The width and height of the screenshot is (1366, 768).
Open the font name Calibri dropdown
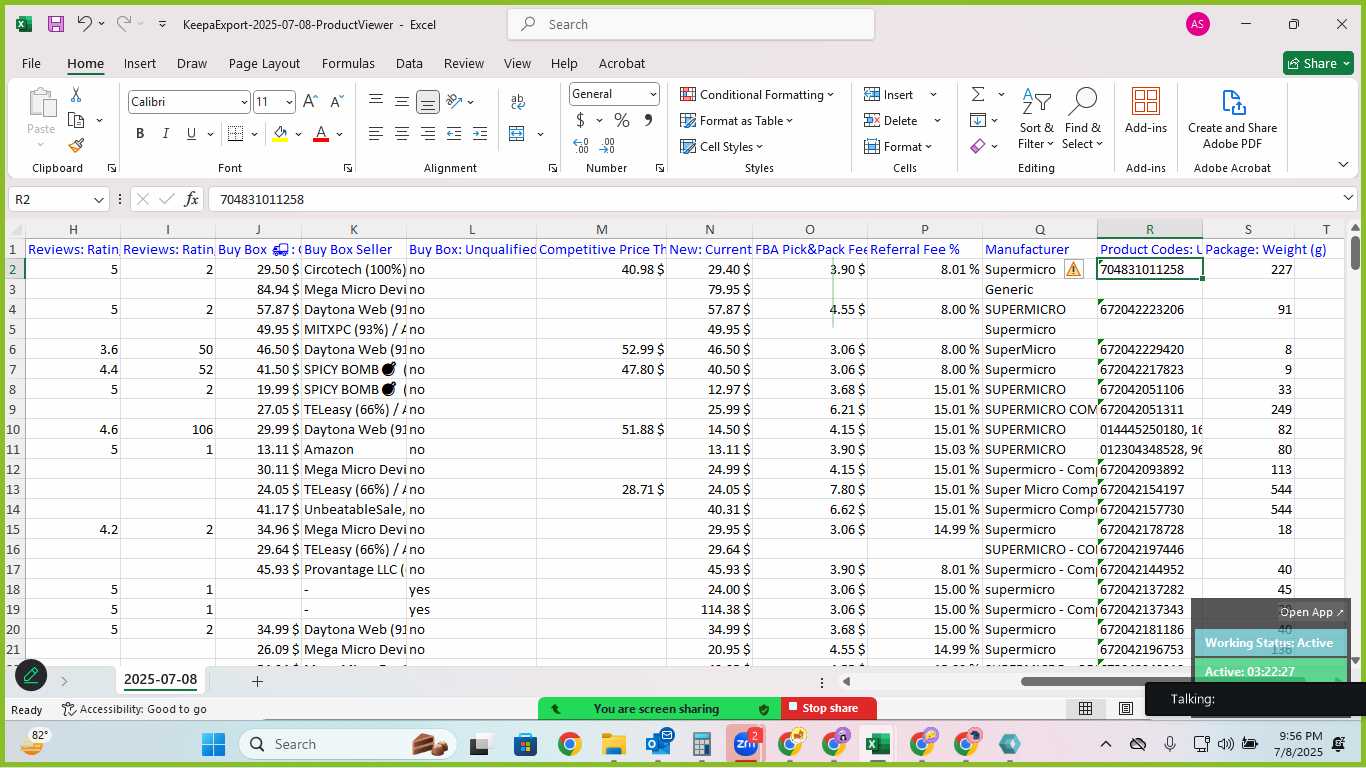[244, 102]
